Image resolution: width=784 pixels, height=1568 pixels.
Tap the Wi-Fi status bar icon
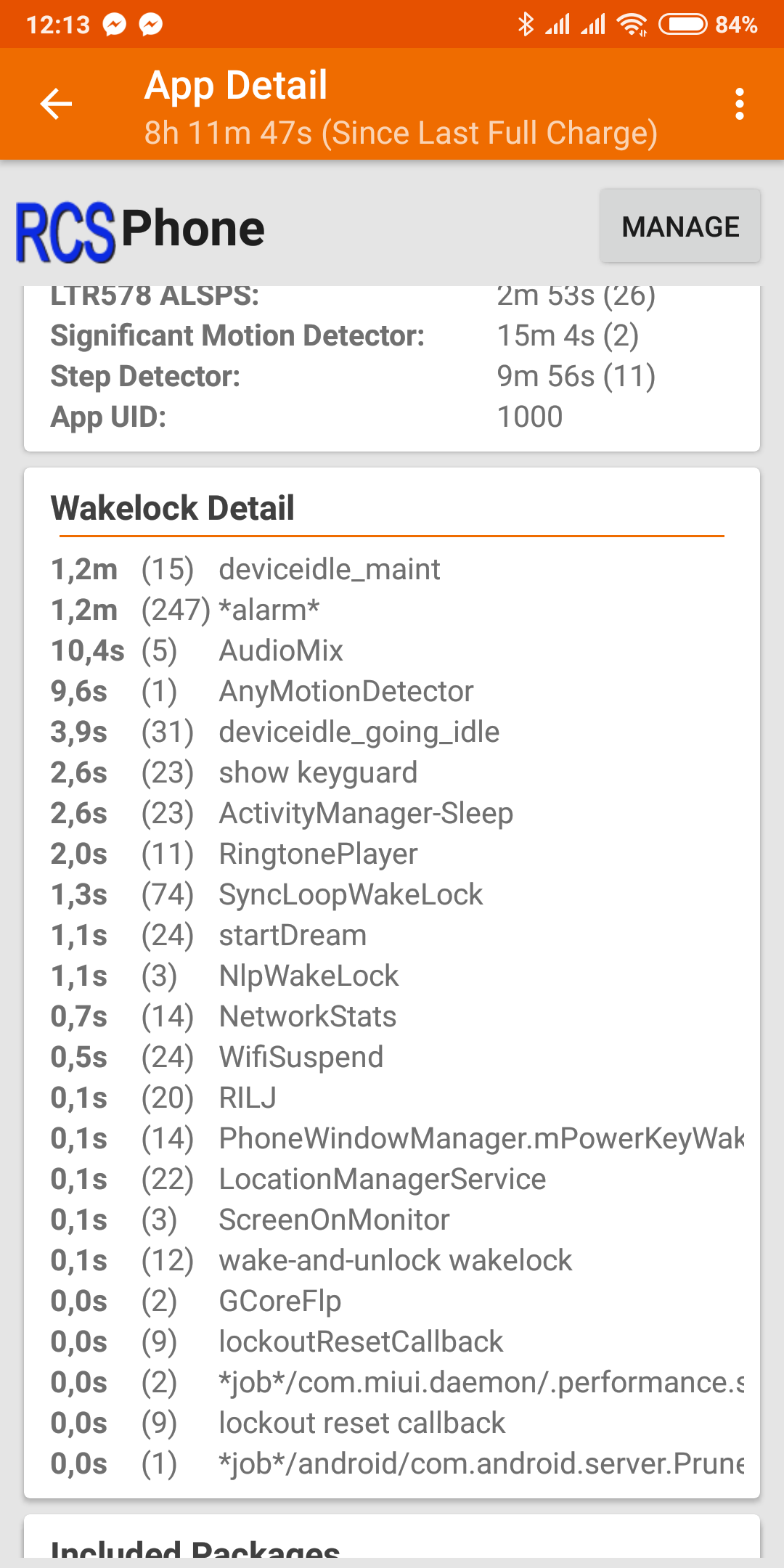point(632,24)
